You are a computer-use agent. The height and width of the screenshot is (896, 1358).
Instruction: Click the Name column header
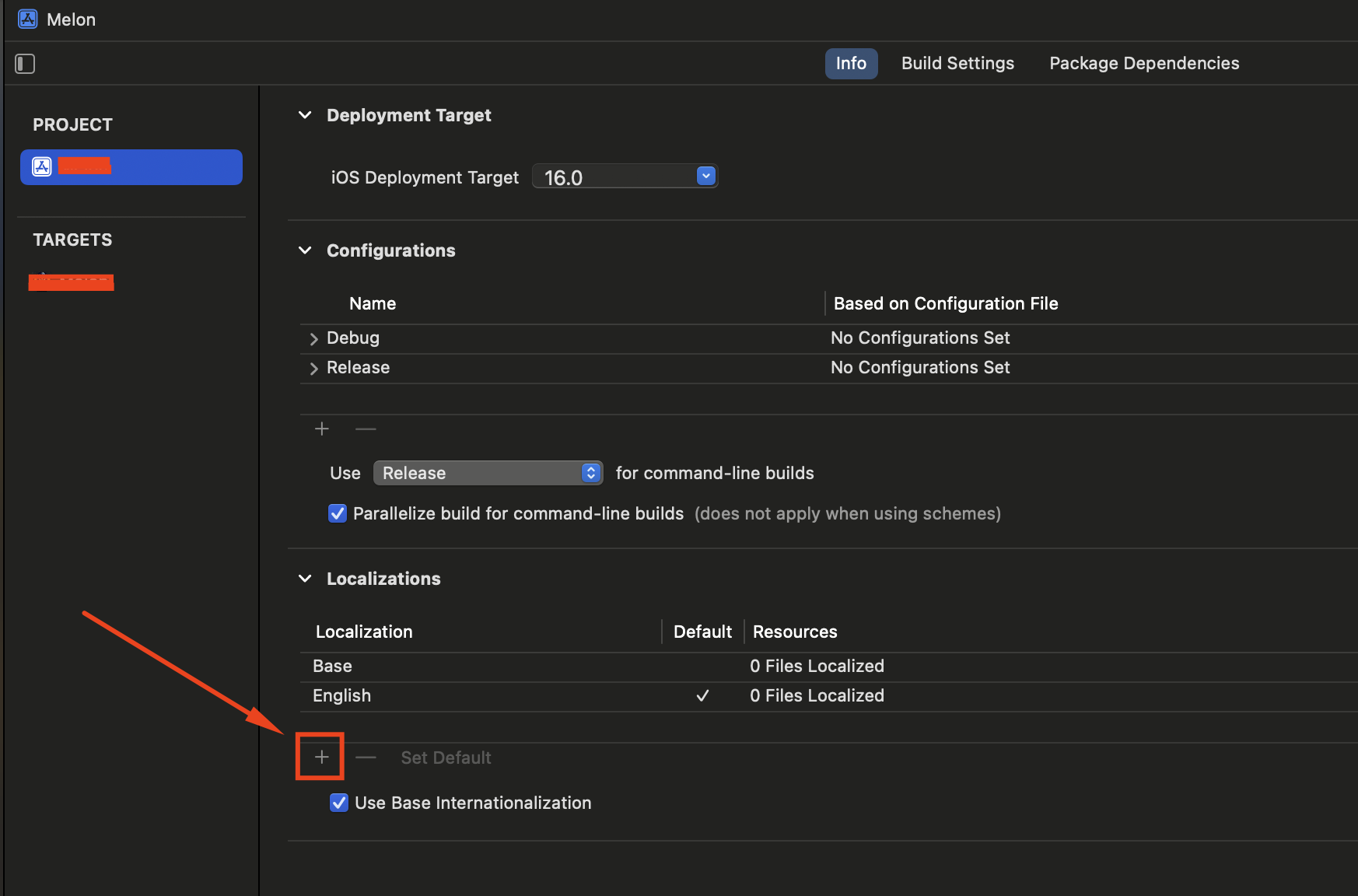[x=373, y=303]
